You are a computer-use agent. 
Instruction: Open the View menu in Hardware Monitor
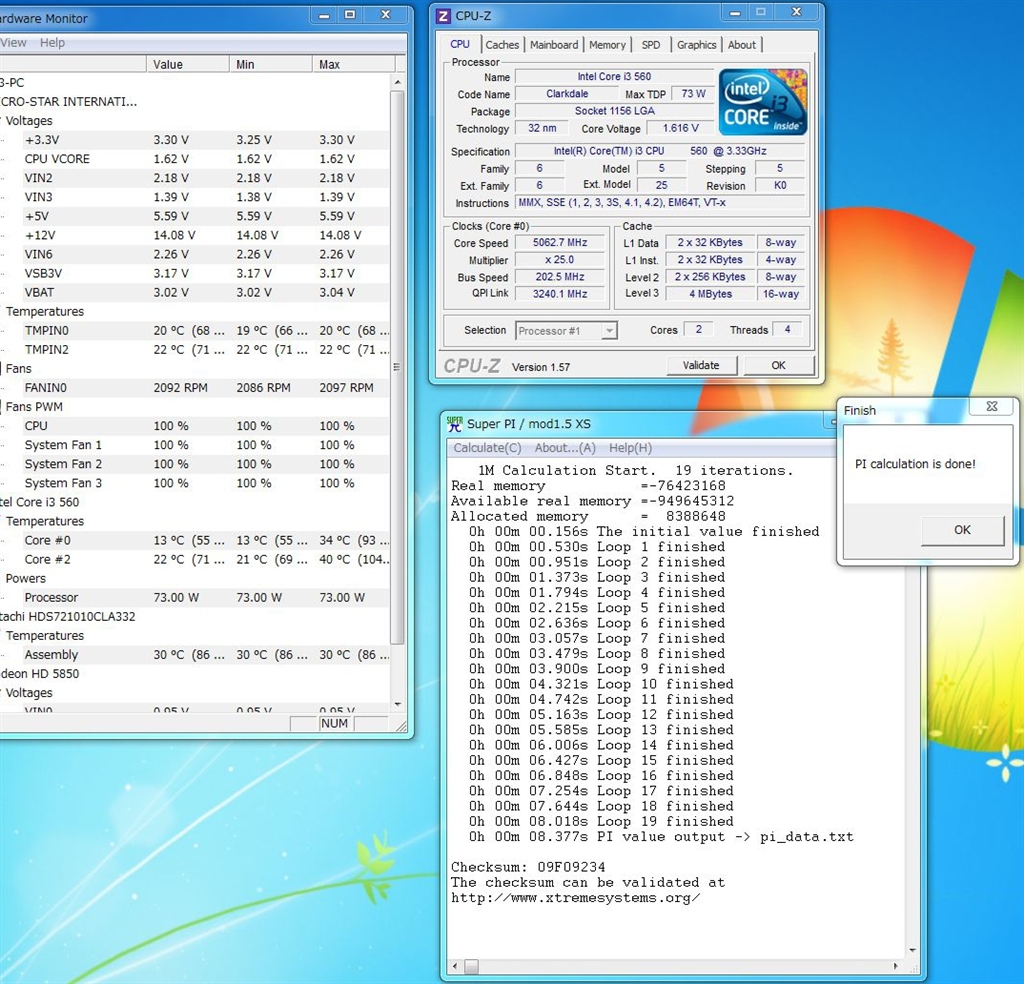pos(14,43)
